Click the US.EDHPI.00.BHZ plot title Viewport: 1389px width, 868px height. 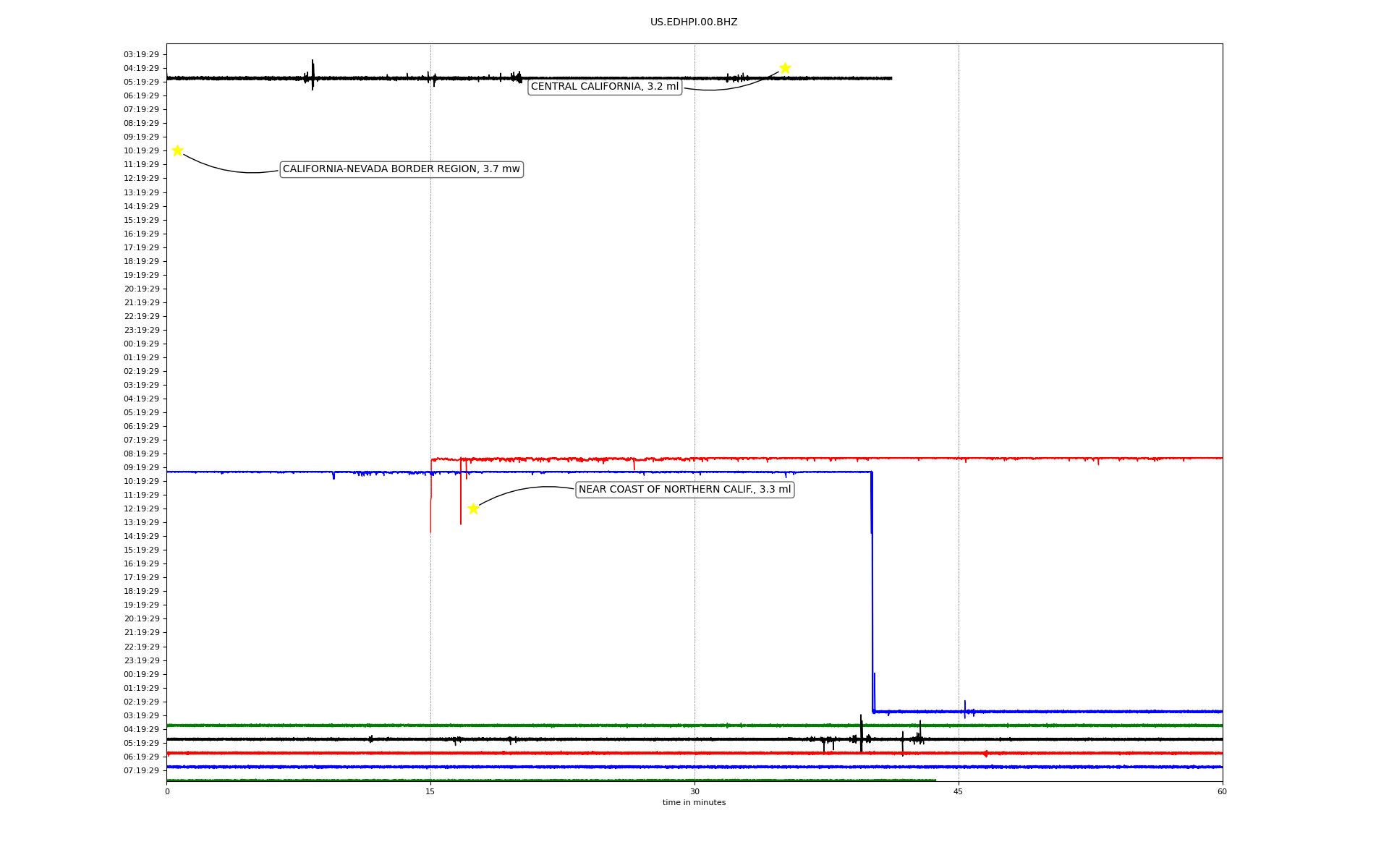coord(694,22)
